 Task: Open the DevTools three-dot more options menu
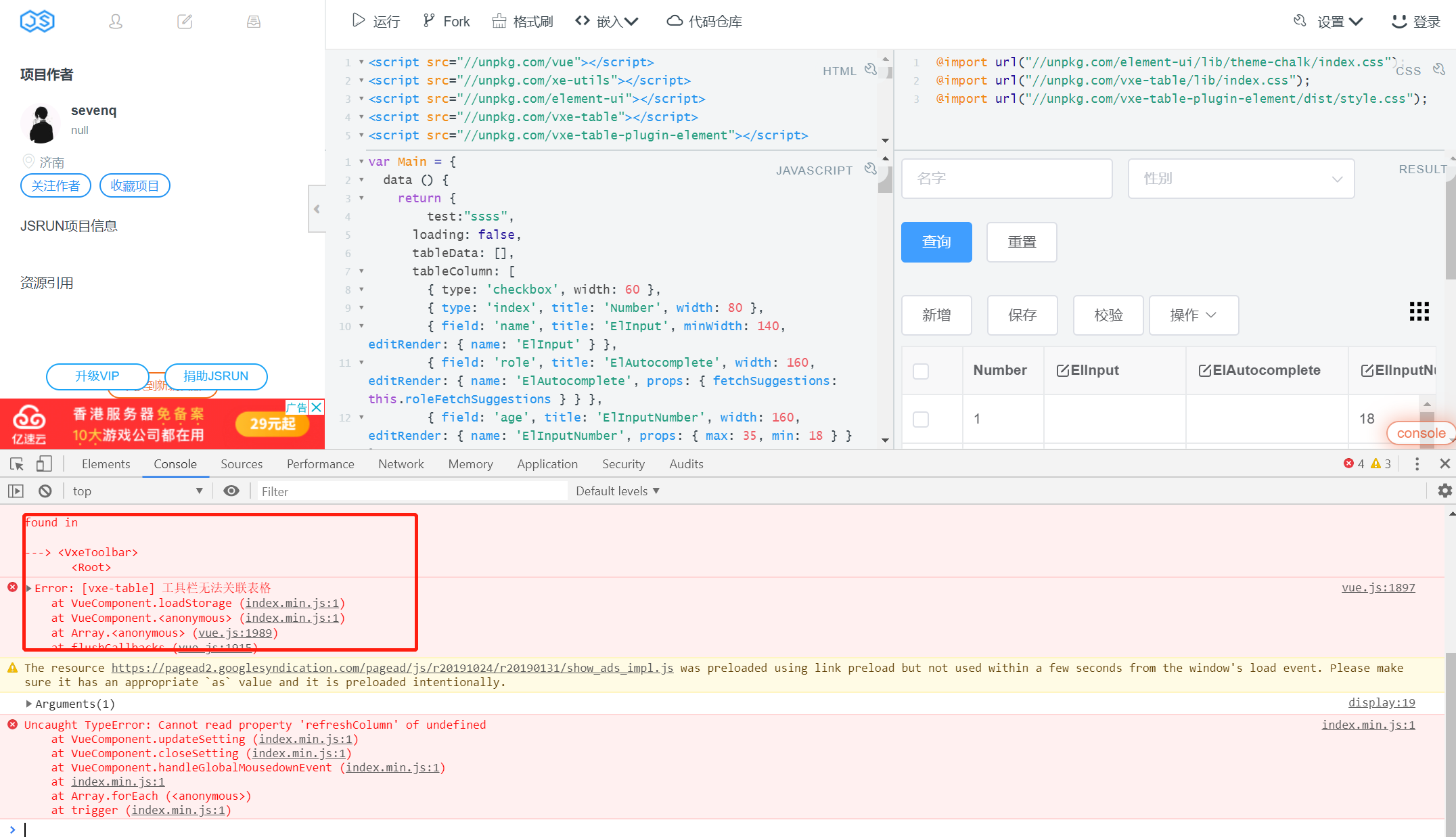coord(1417,464)
